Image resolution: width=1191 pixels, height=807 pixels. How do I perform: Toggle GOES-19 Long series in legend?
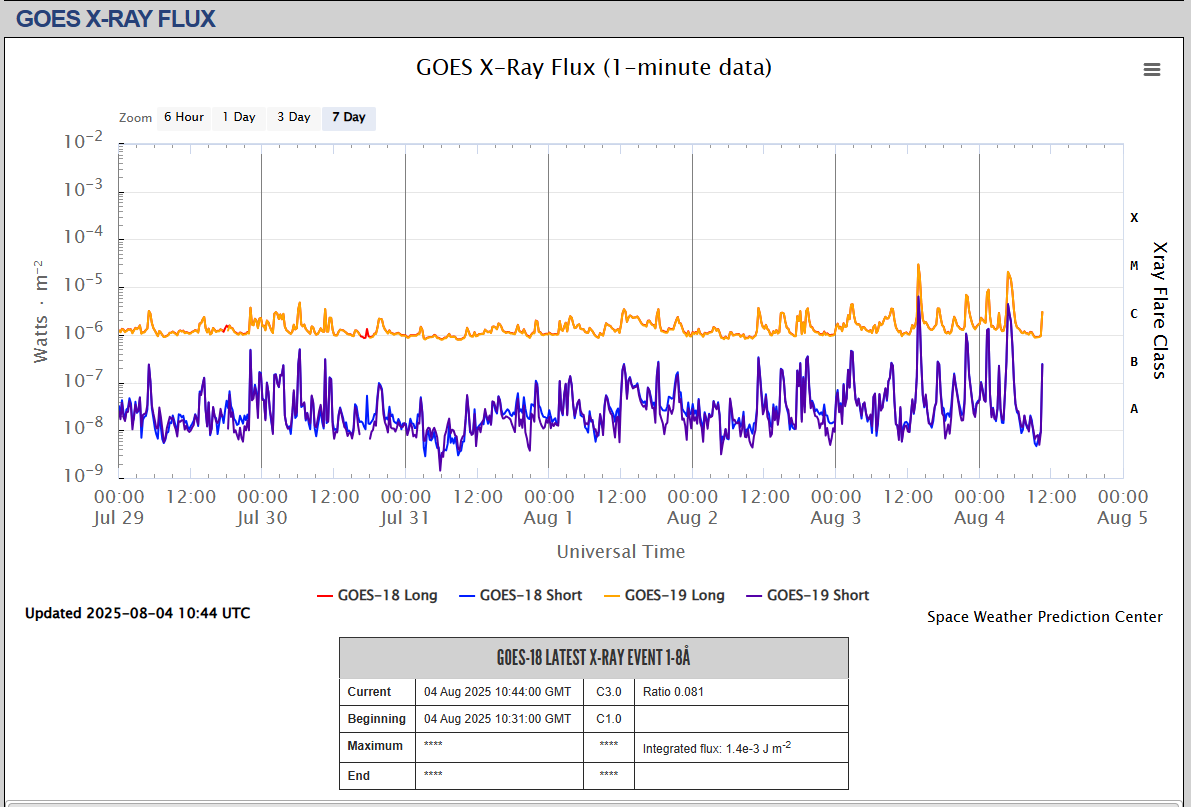click(665, 596)
